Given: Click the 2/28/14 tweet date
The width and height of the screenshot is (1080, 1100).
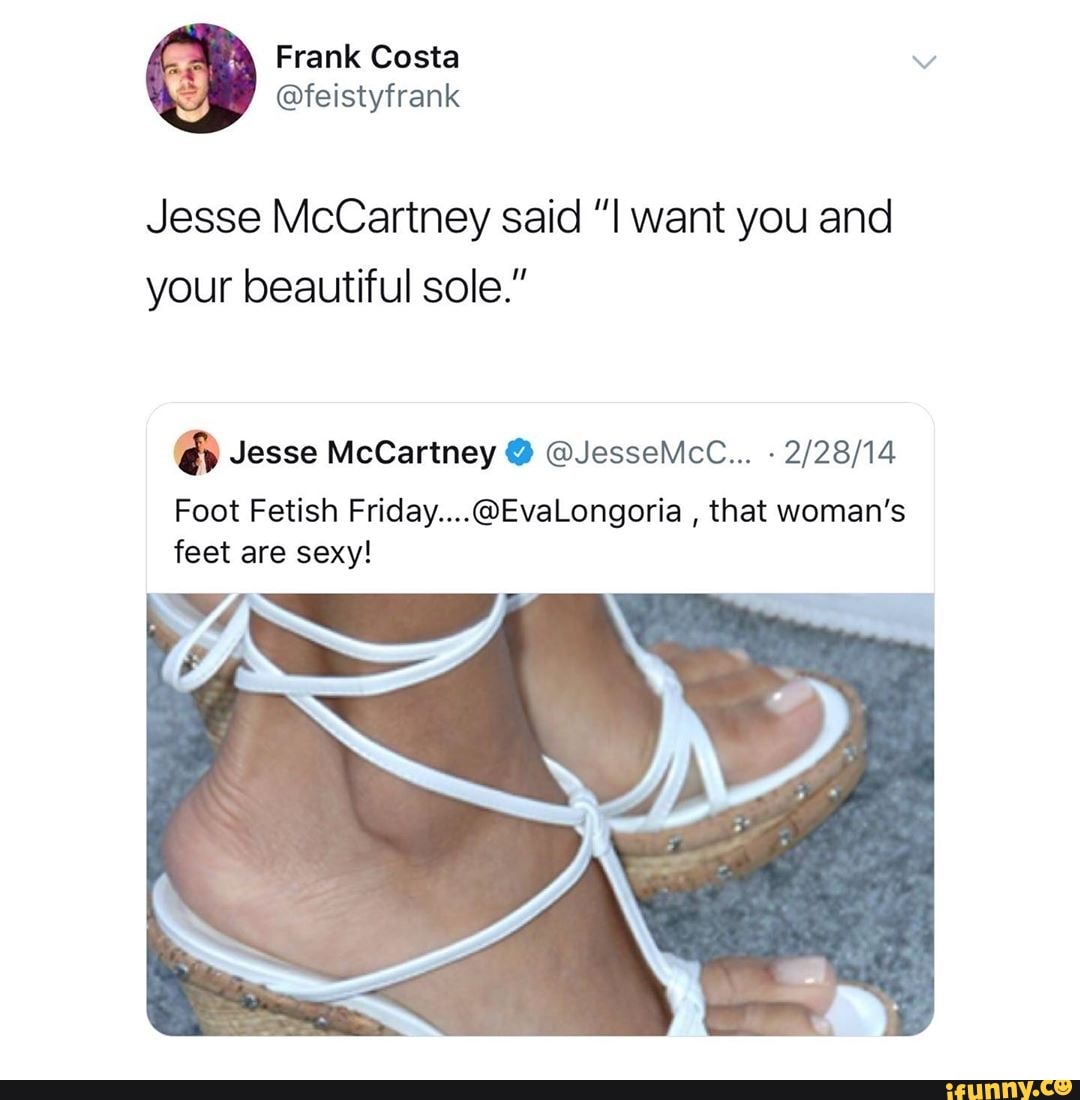Looking at the screenshot, I should pyautogui.click(x=839, y=452).
